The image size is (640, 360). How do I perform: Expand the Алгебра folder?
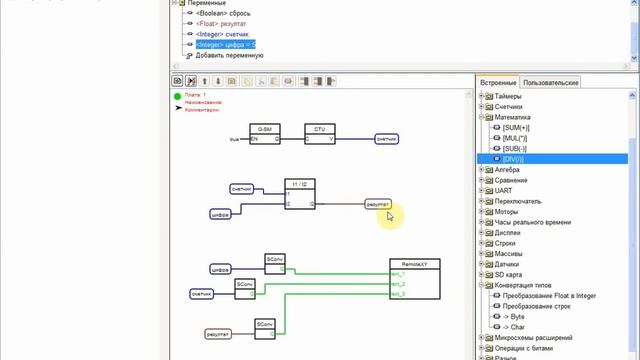pos(481,170)
